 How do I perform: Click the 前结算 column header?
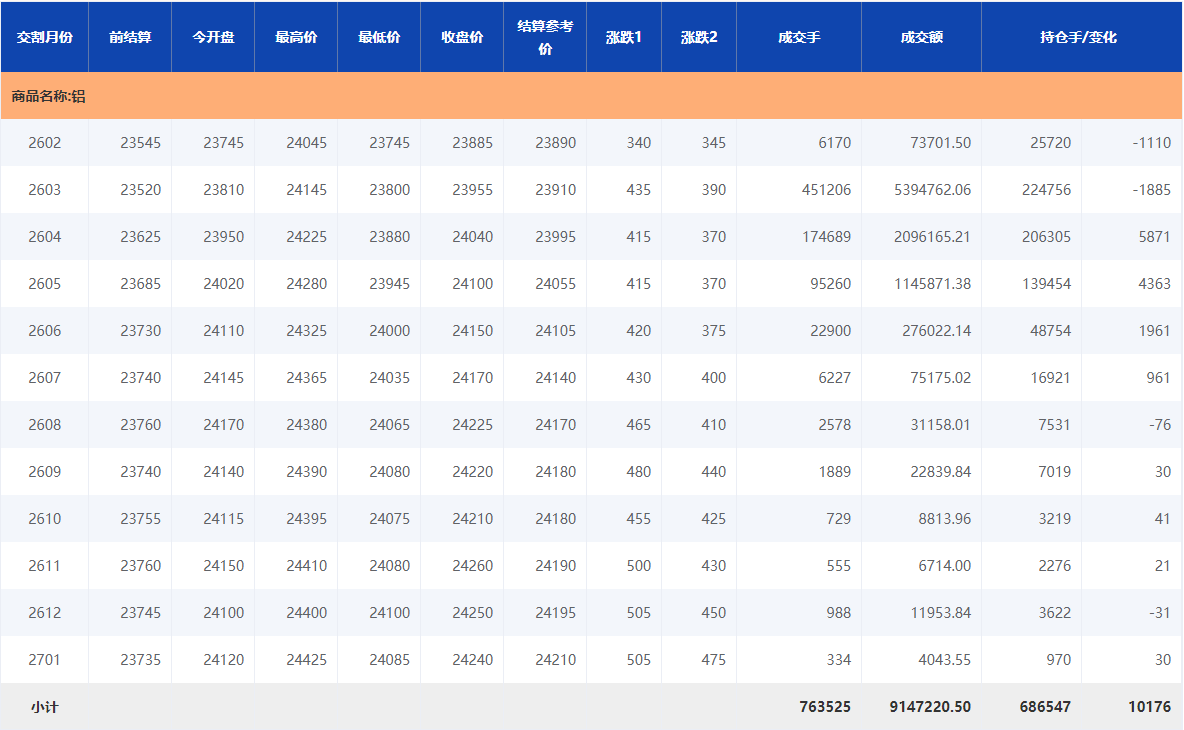pos(130,37)
